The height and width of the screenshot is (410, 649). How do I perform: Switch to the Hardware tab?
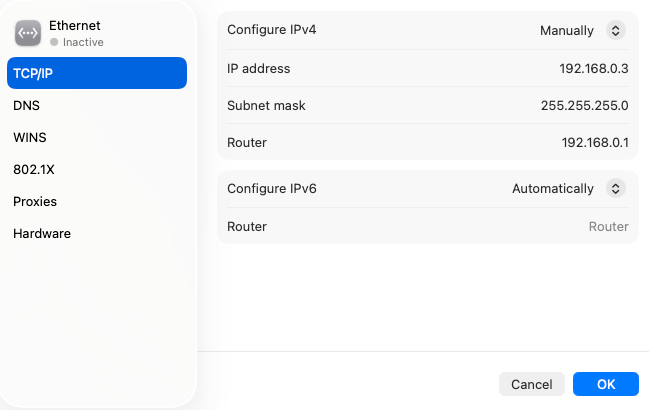[42, 233]
